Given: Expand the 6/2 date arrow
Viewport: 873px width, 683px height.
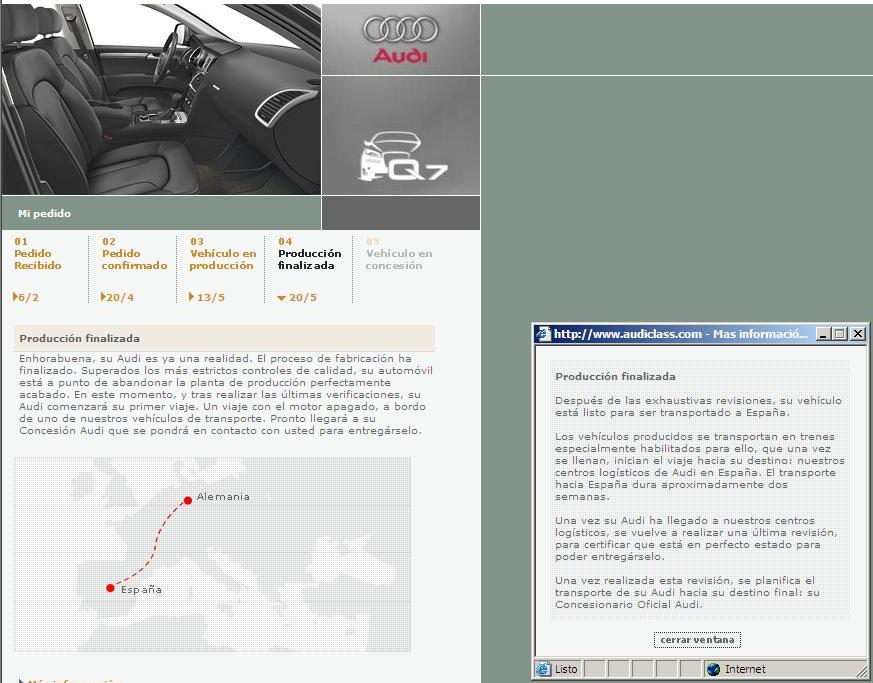Looking at the screenshot, I should coord(15,297).
